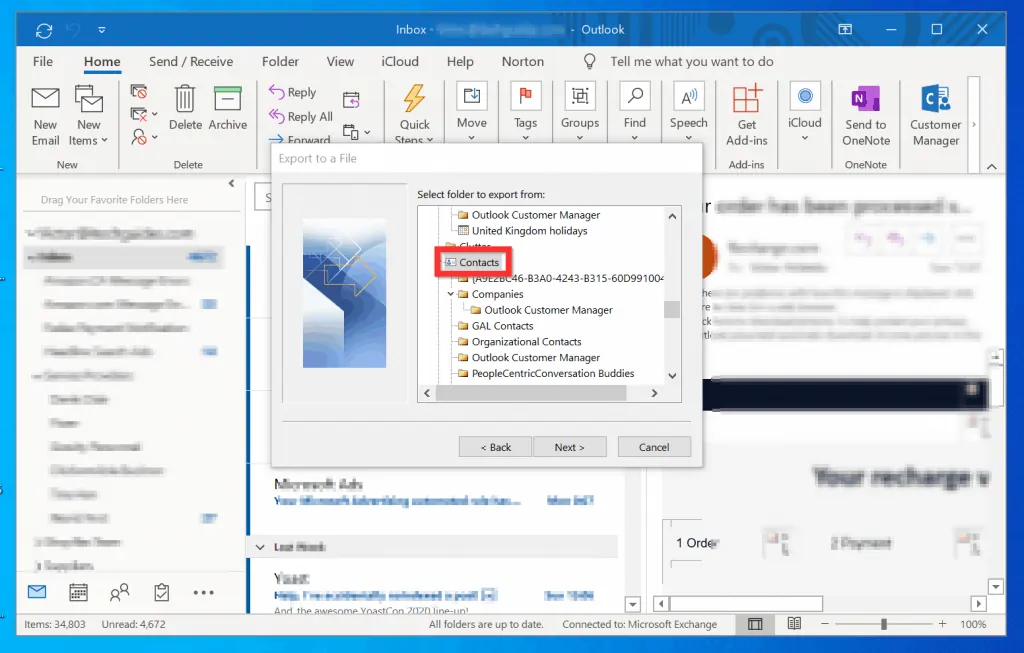Open the Quick Steps gallery
Viewport: 1024px width, 653px height.
tap(414, 113)
